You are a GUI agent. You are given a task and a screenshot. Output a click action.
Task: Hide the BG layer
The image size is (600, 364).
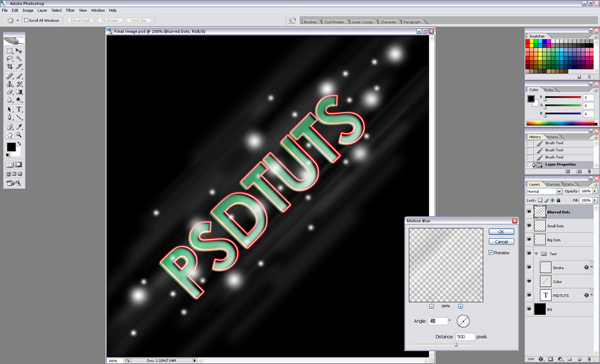529,309
